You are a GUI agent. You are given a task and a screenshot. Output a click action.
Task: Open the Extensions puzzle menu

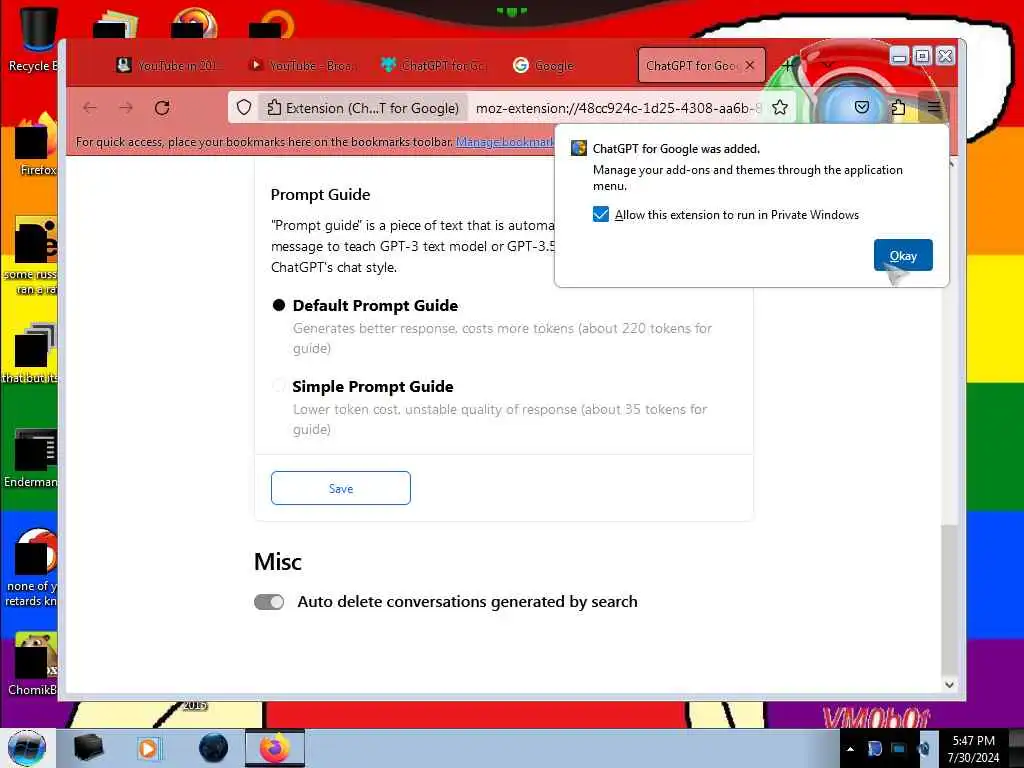tap(899, 107)
